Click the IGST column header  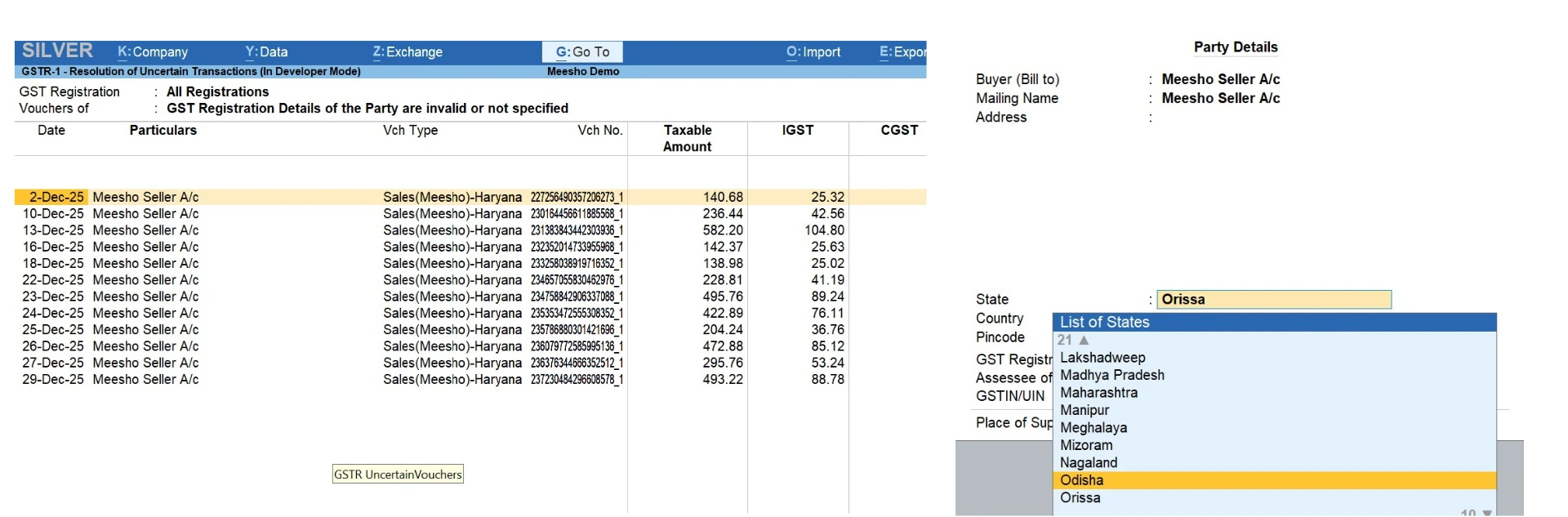797,130
